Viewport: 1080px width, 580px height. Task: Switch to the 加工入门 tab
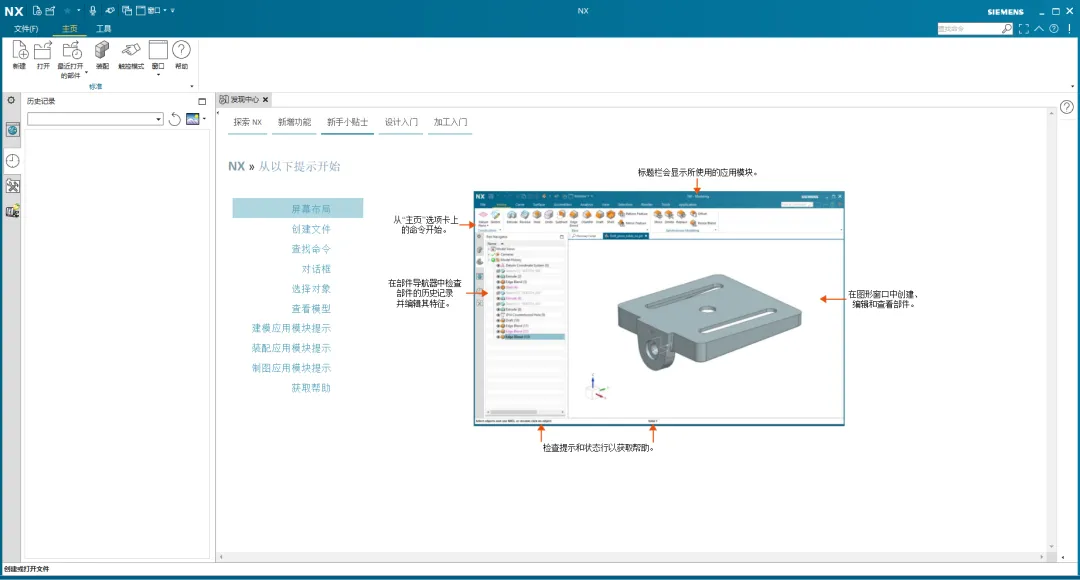coord(450,122)
